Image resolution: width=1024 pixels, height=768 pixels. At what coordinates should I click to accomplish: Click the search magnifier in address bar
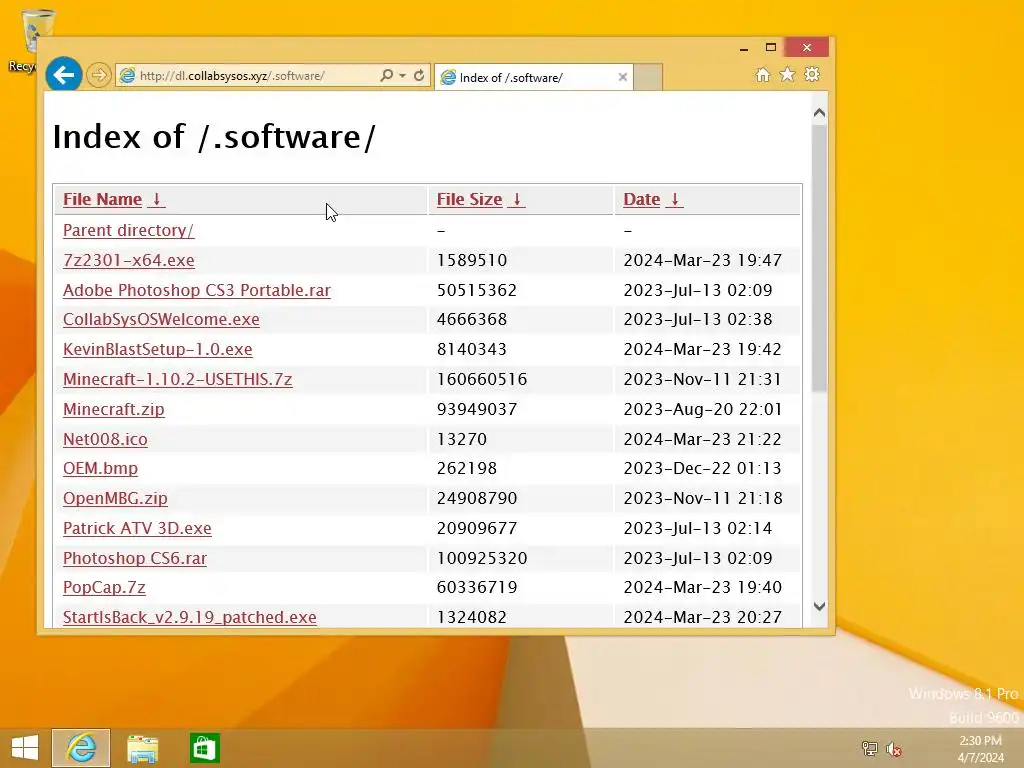(x=387, y=75)
